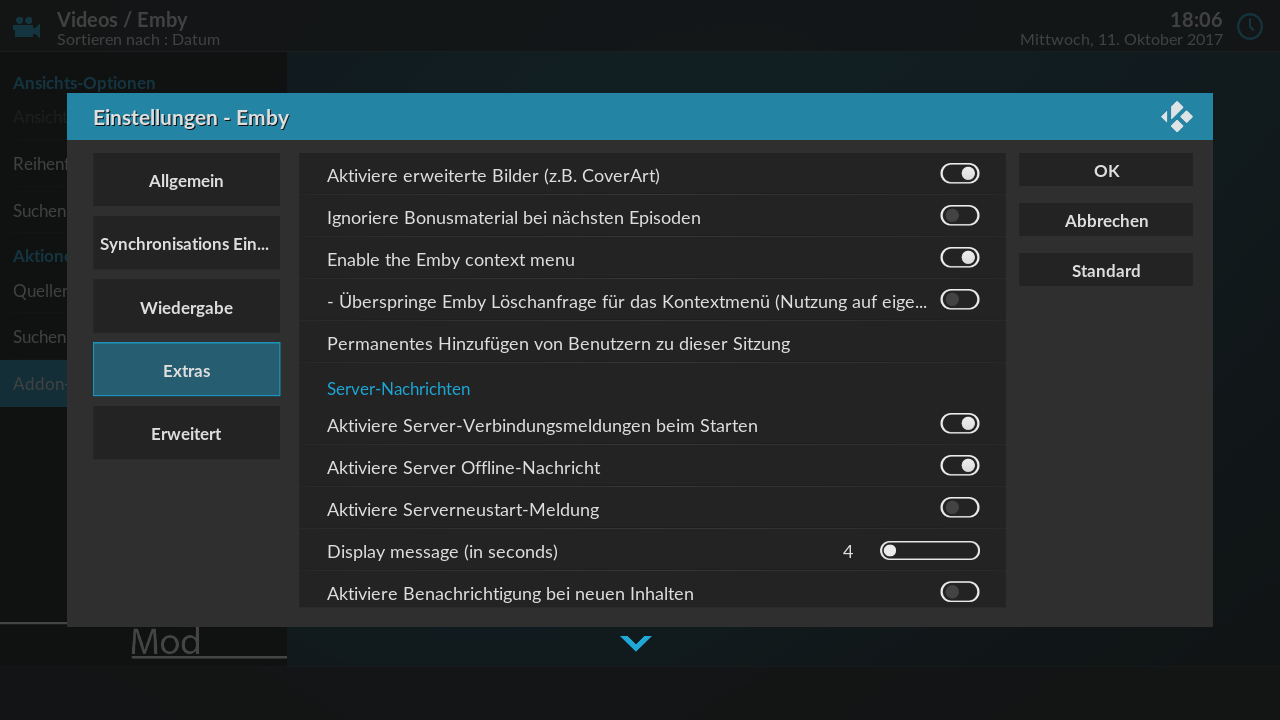Adjust the Display message seconds slider
The height and width of the screenshot is (720, 1280).
tap(930, 551)
